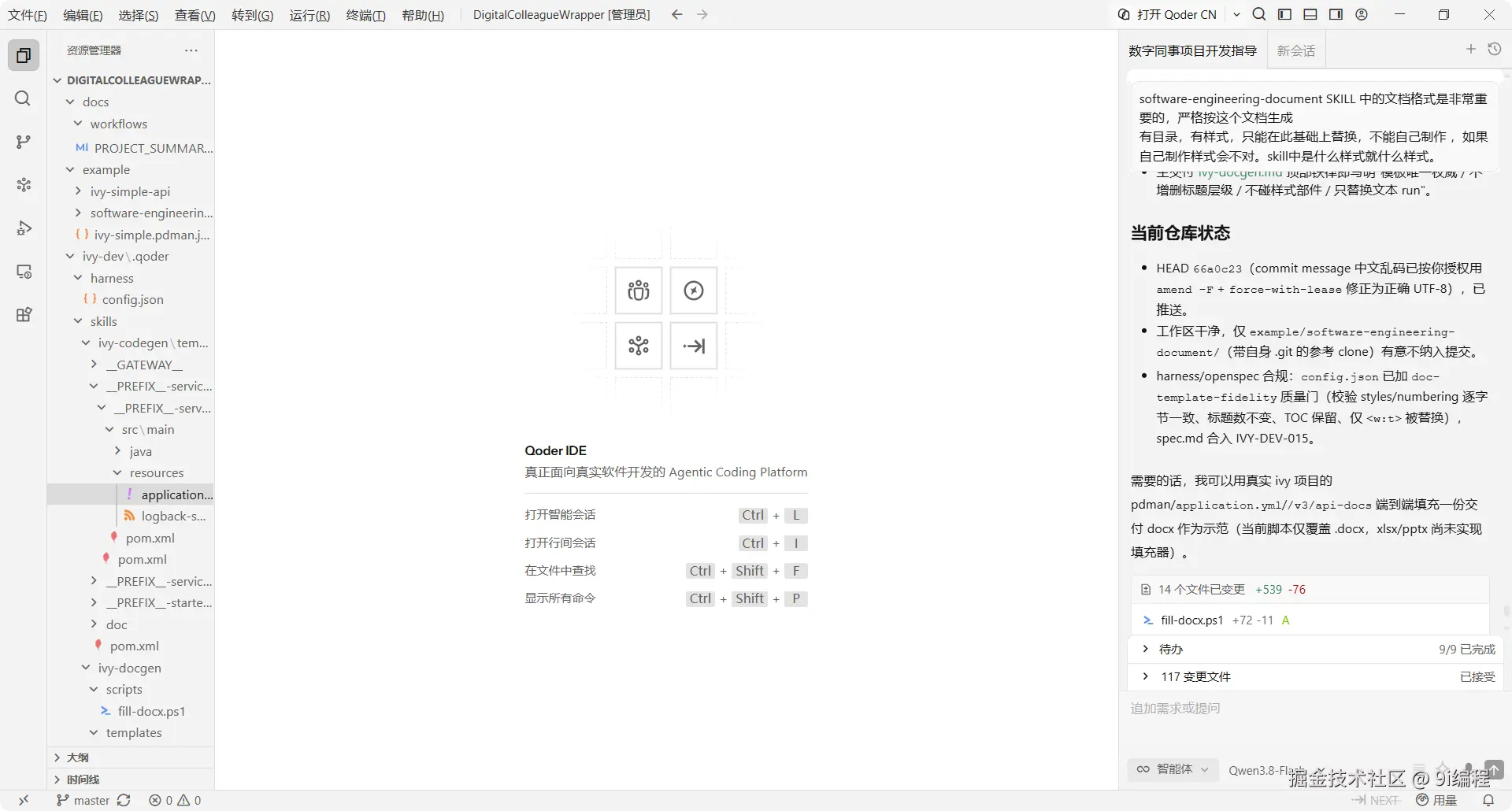
Task: Click the arrow-to-bar icon in welcome grid
Action: (694, 346)
